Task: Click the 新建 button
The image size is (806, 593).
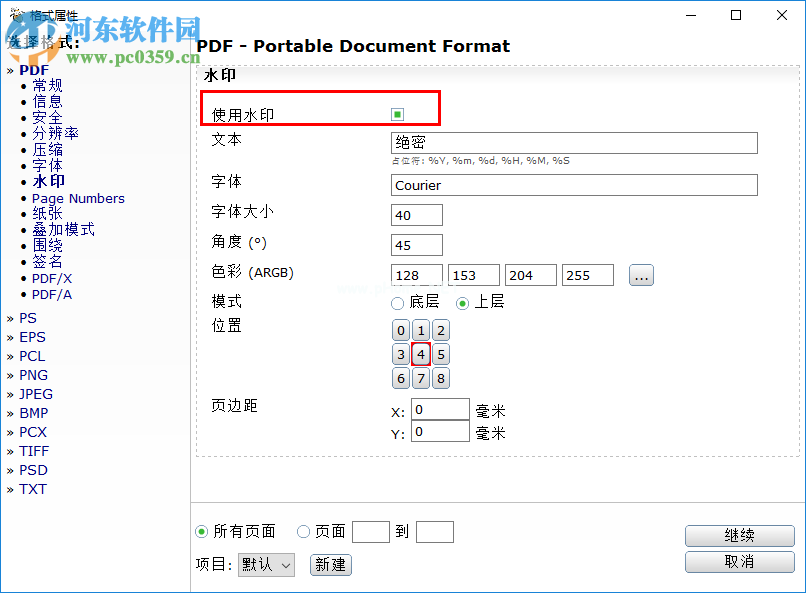Action: (330, 565)
